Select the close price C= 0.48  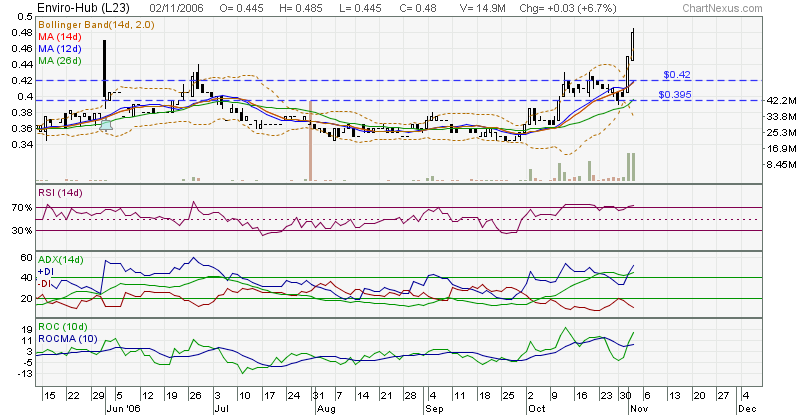tap(418, 8)
